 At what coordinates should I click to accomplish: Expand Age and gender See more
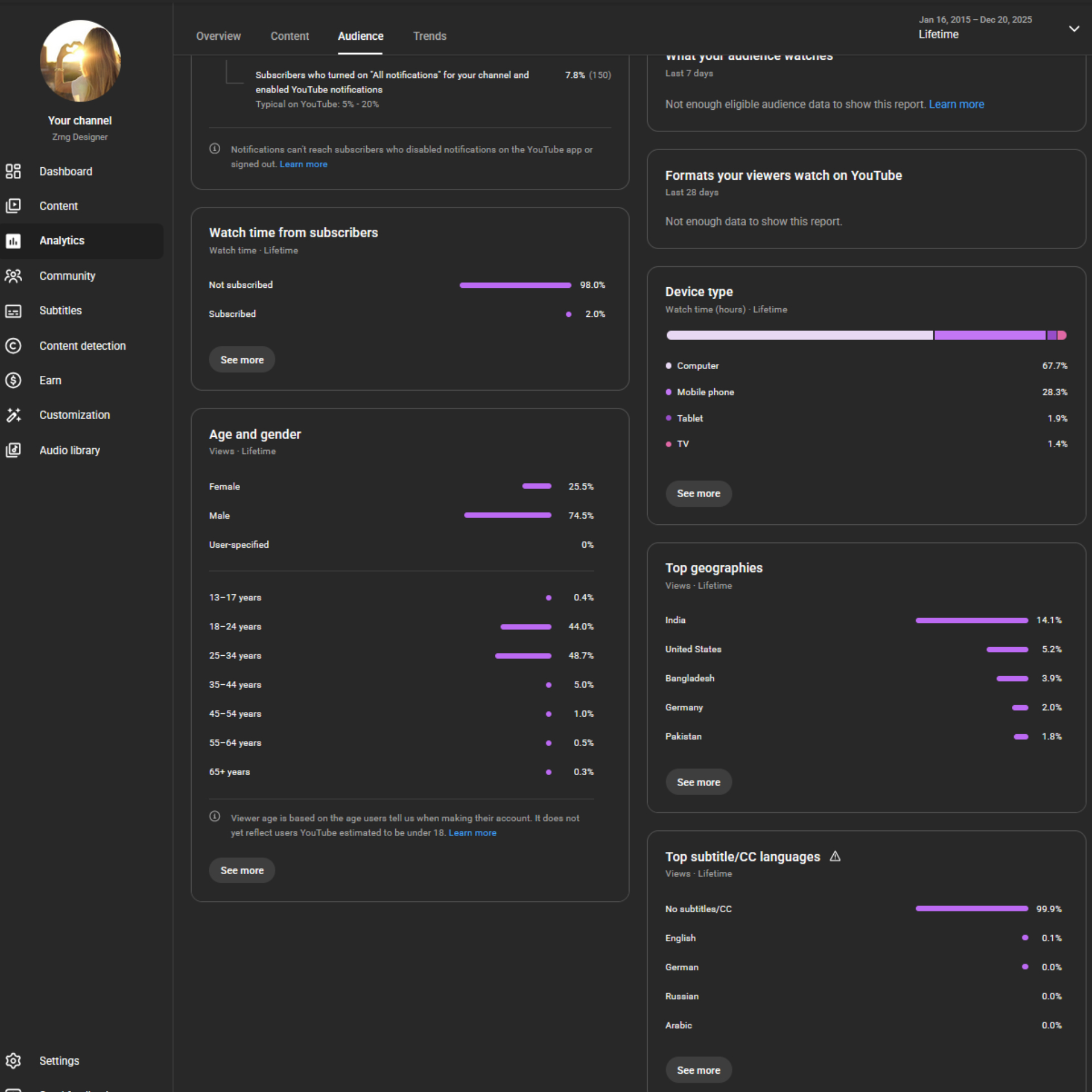tap(242, 870)
